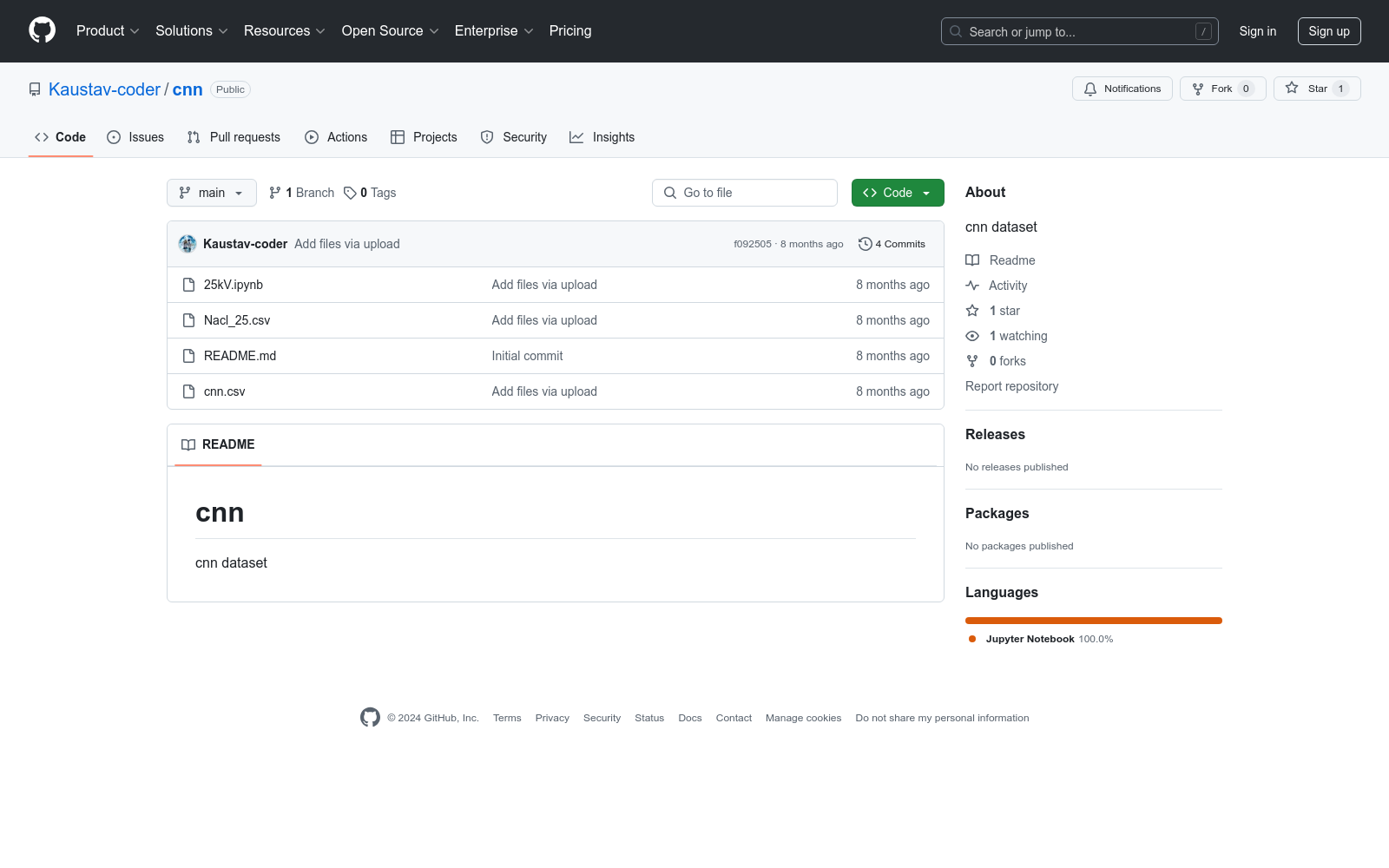The height and width of the screenshot is (868, 1389).
Task: Click the 'Search or jump to' field
Action: pyautogui.click(x=1080, y=31)
